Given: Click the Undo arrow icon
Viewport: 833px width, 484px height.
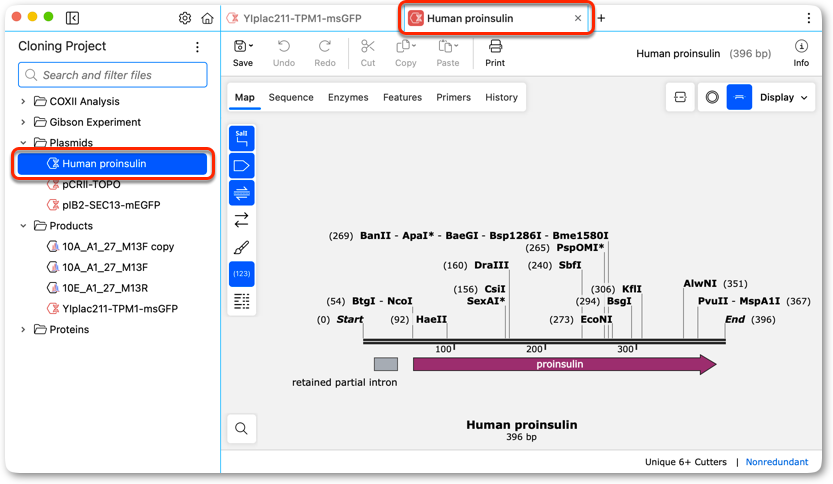Looking at the screenshot, I should coord(284,47).
